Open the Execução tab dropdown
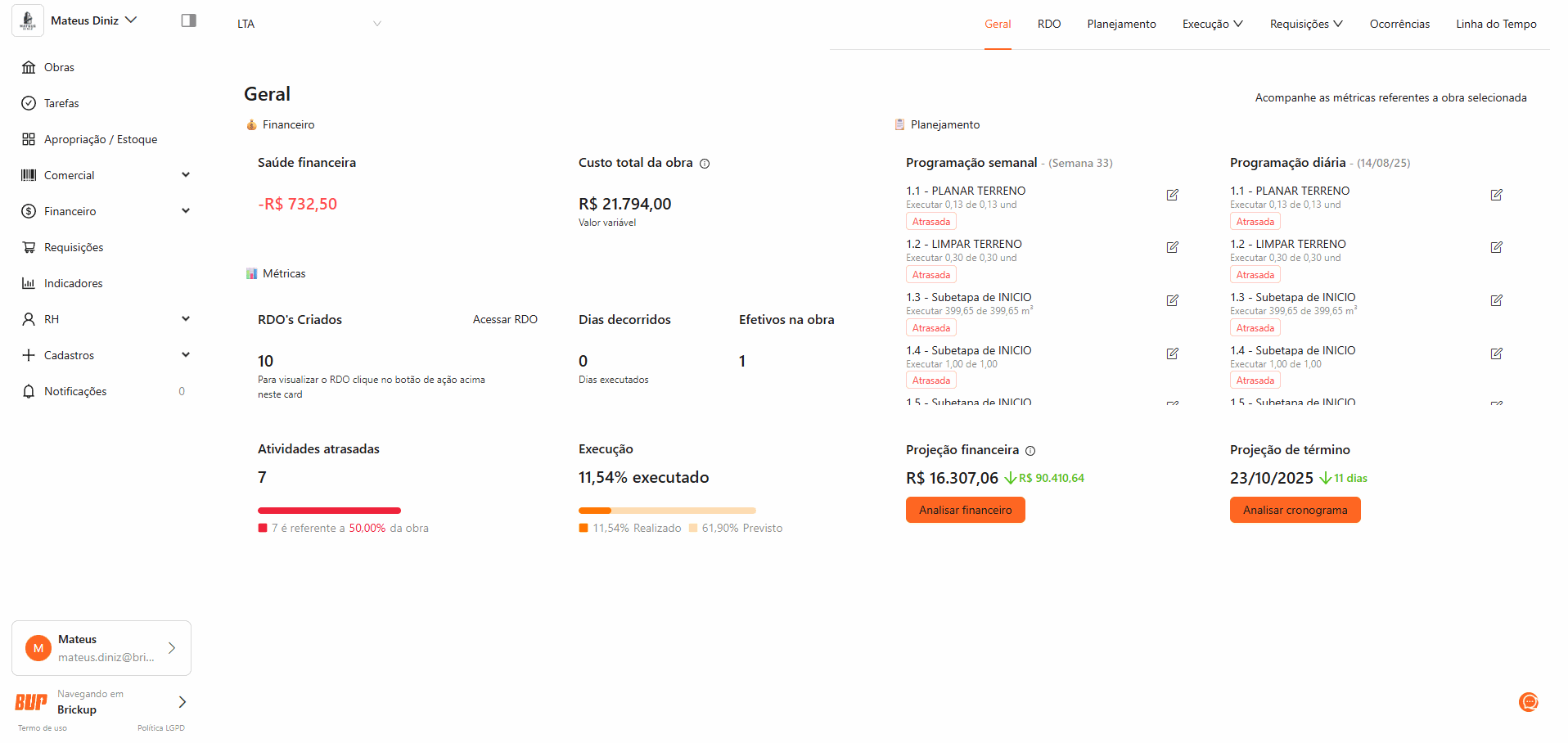 (1212, 24)
